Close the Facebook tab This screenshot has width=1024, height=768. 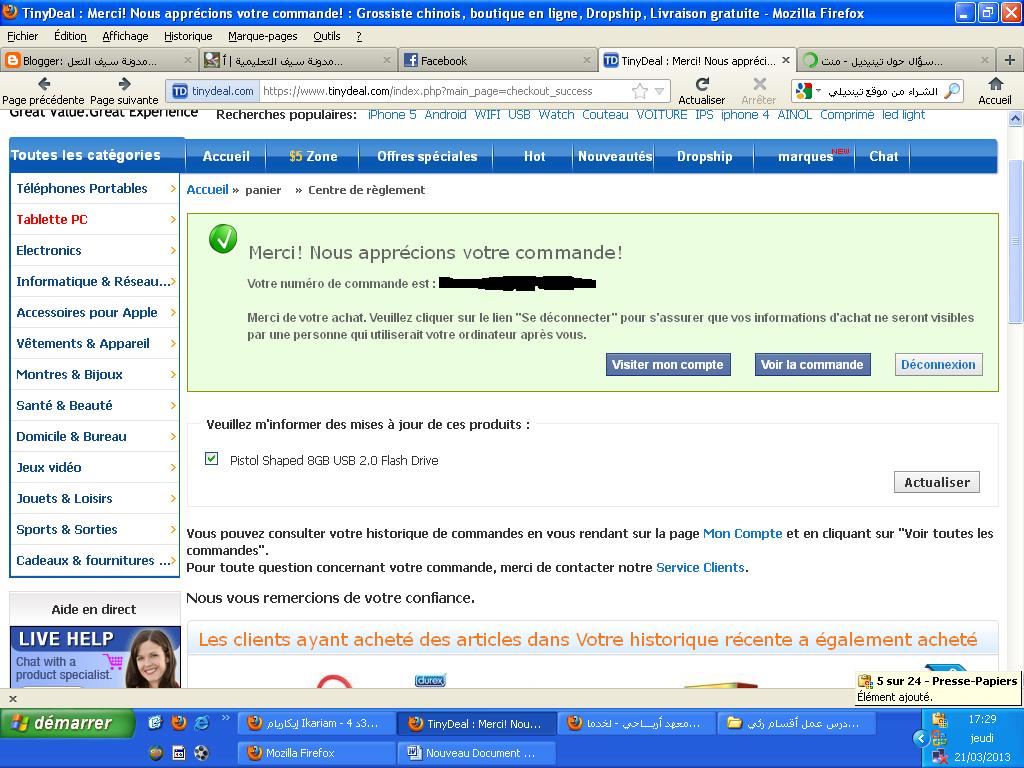586,60
